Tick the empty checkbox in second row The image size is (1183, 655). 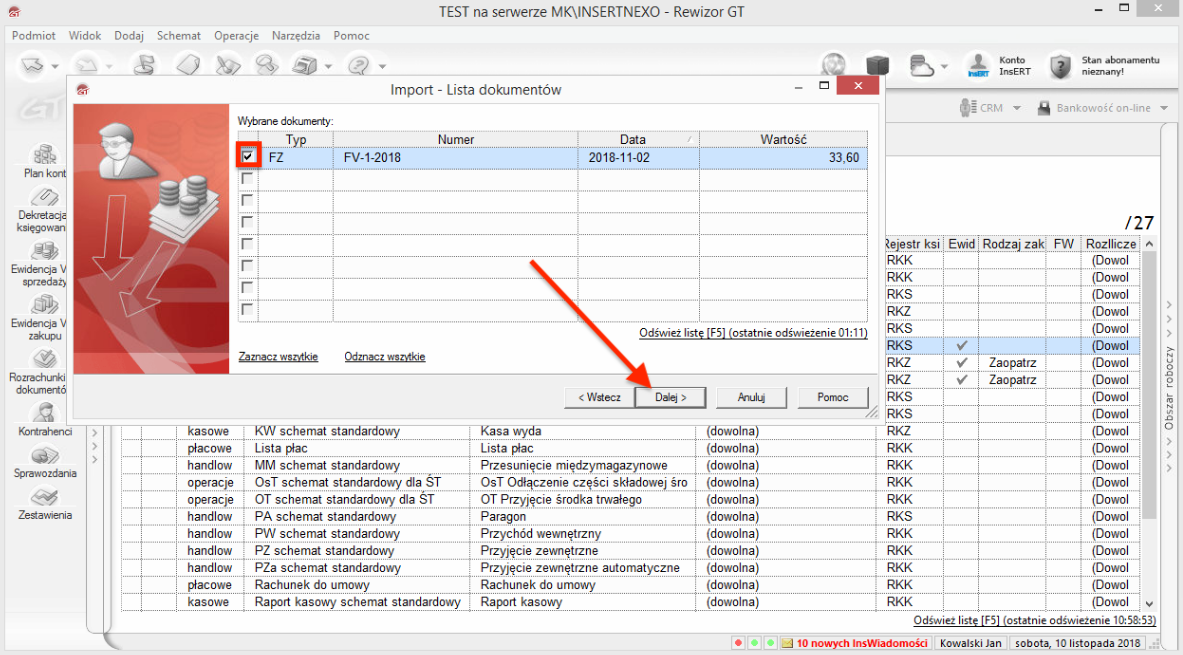point(247,178)
